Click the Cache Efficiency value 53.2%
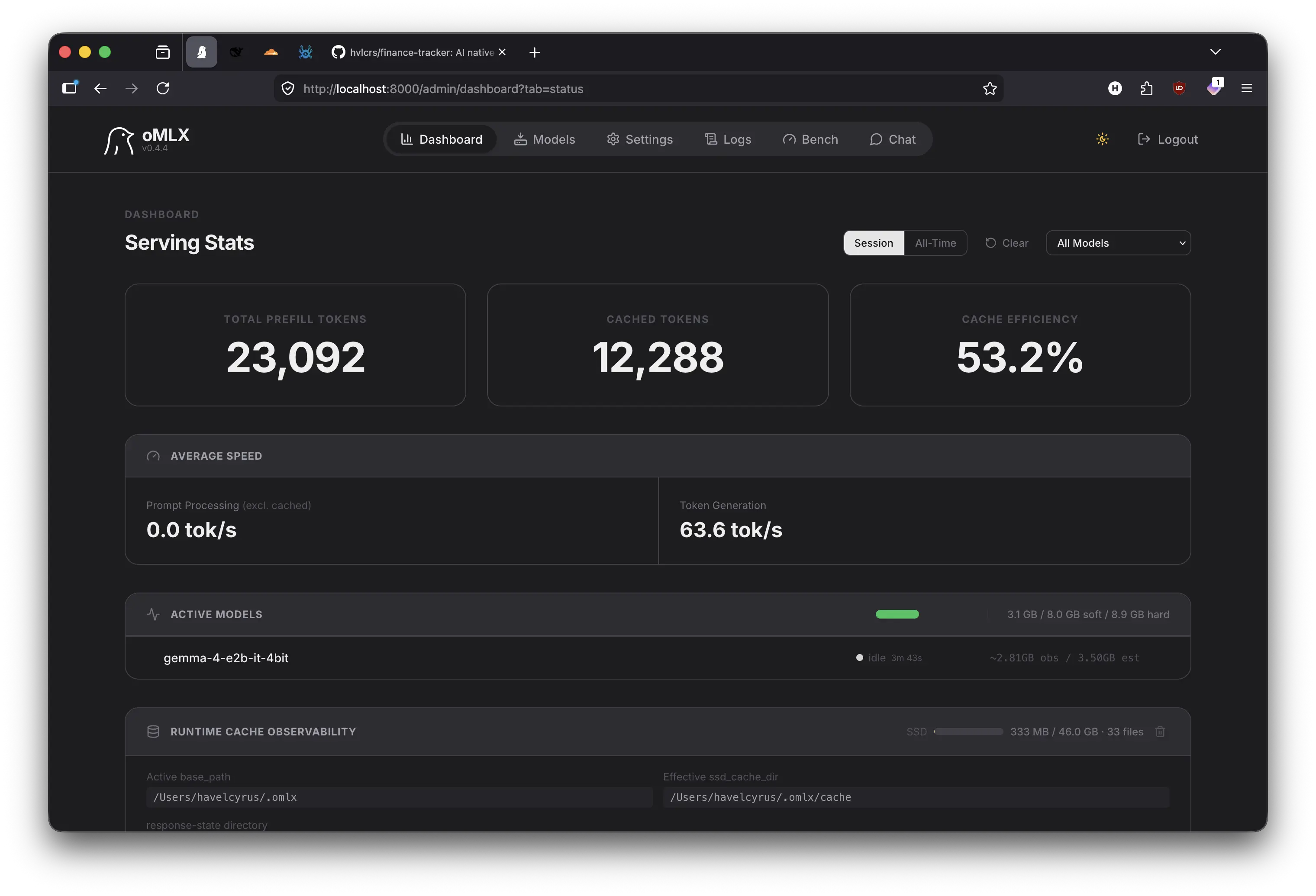 pos(1019,358)
